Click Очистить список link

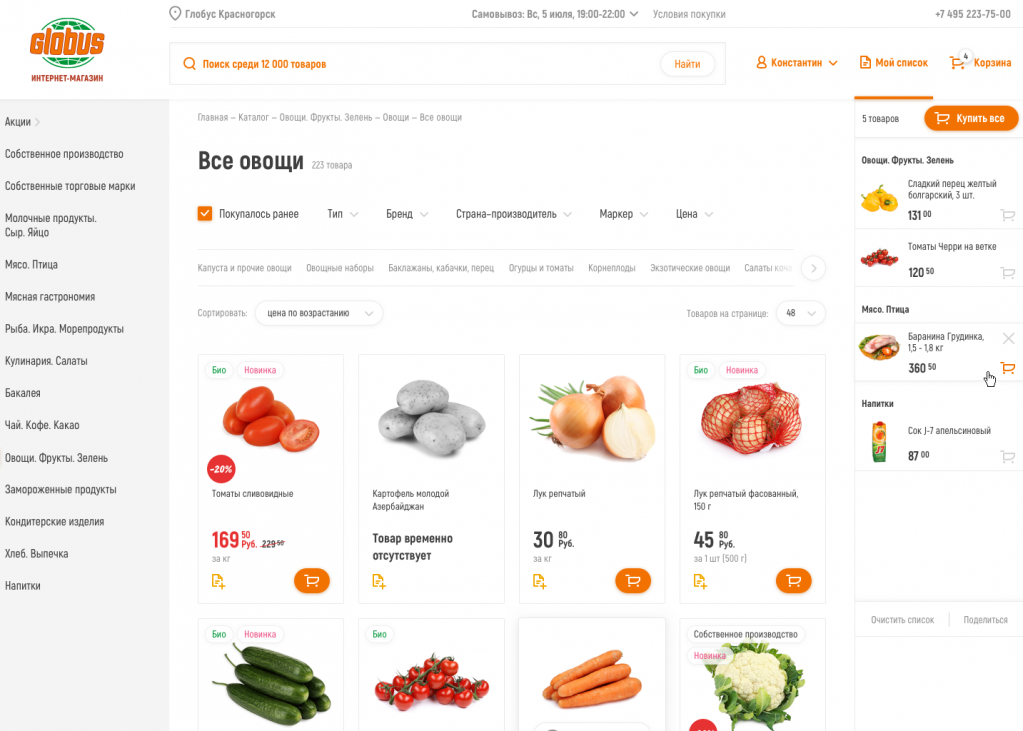click(902, 619)
